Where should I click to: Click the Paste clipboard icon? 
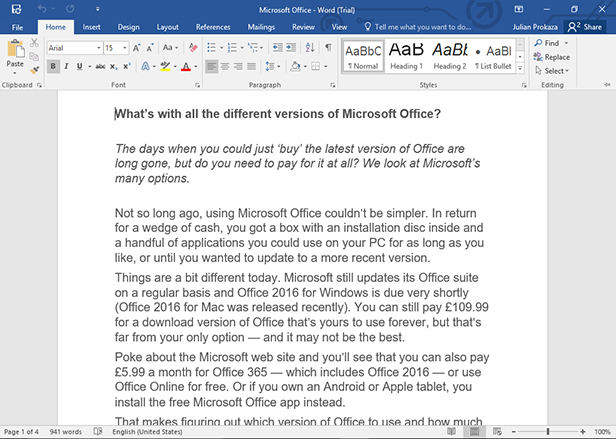click(16, 50)
